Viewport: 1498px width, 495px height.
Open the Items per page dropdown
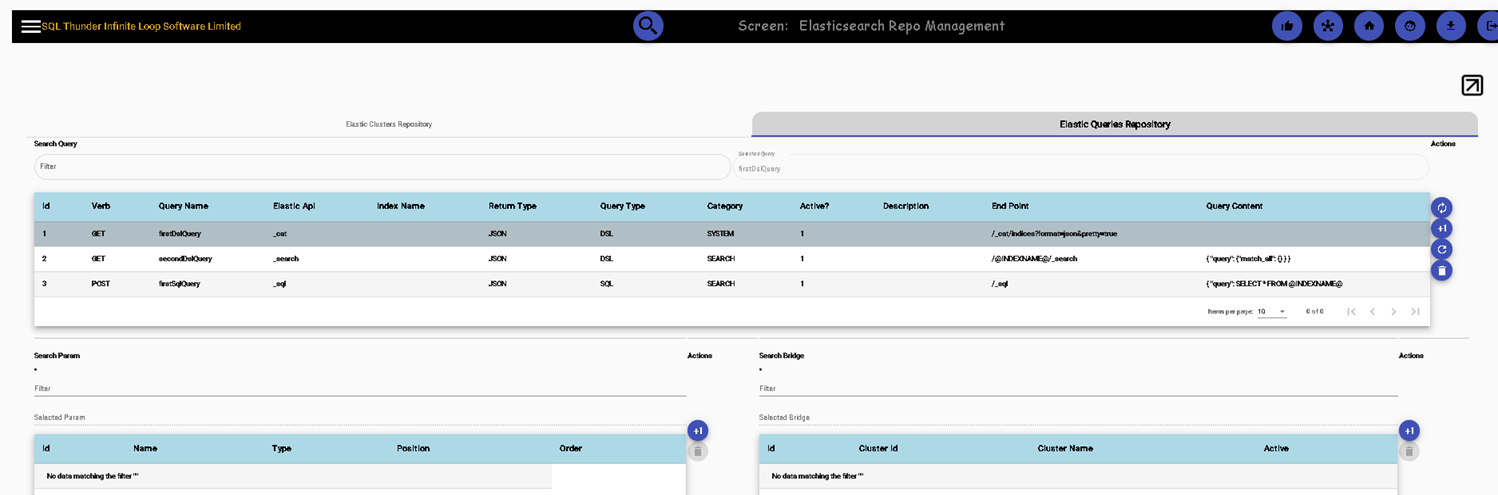click(1272, 311)
